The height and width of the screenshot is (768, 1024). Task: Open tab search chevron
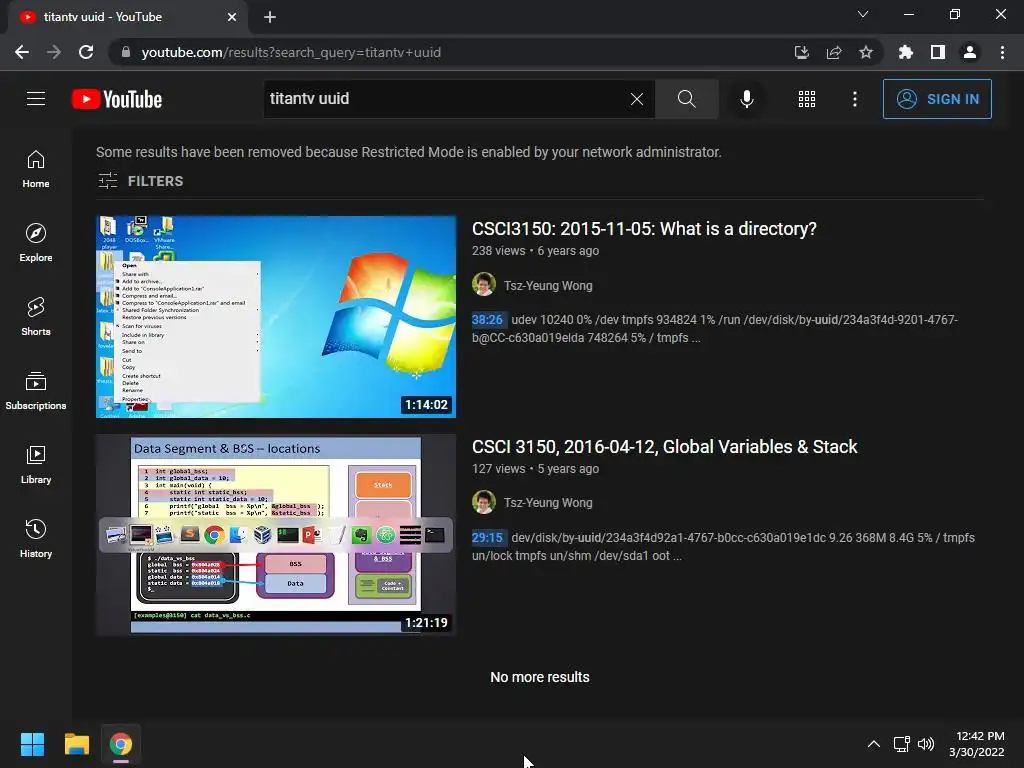coord(863,14)
